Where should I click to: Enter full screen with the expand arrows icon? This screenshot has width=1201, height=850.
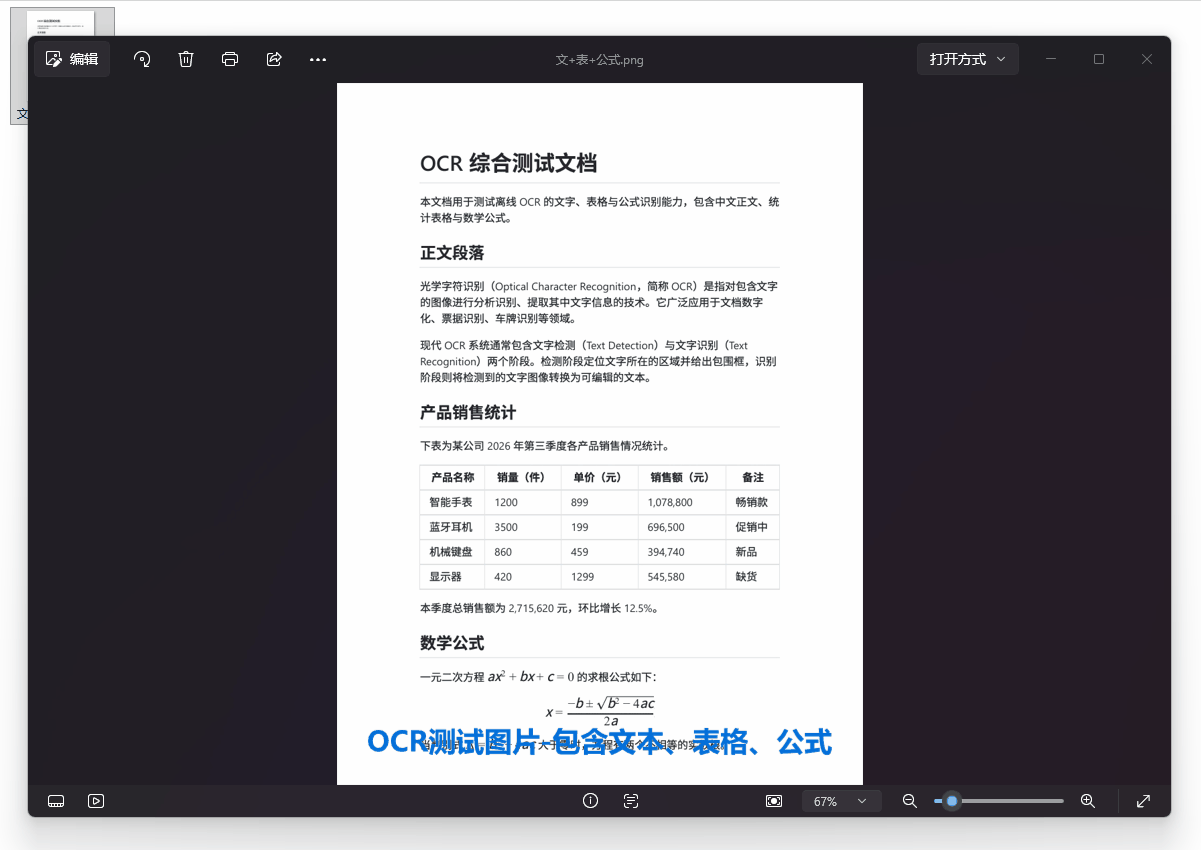click(x=1144, y=801)
